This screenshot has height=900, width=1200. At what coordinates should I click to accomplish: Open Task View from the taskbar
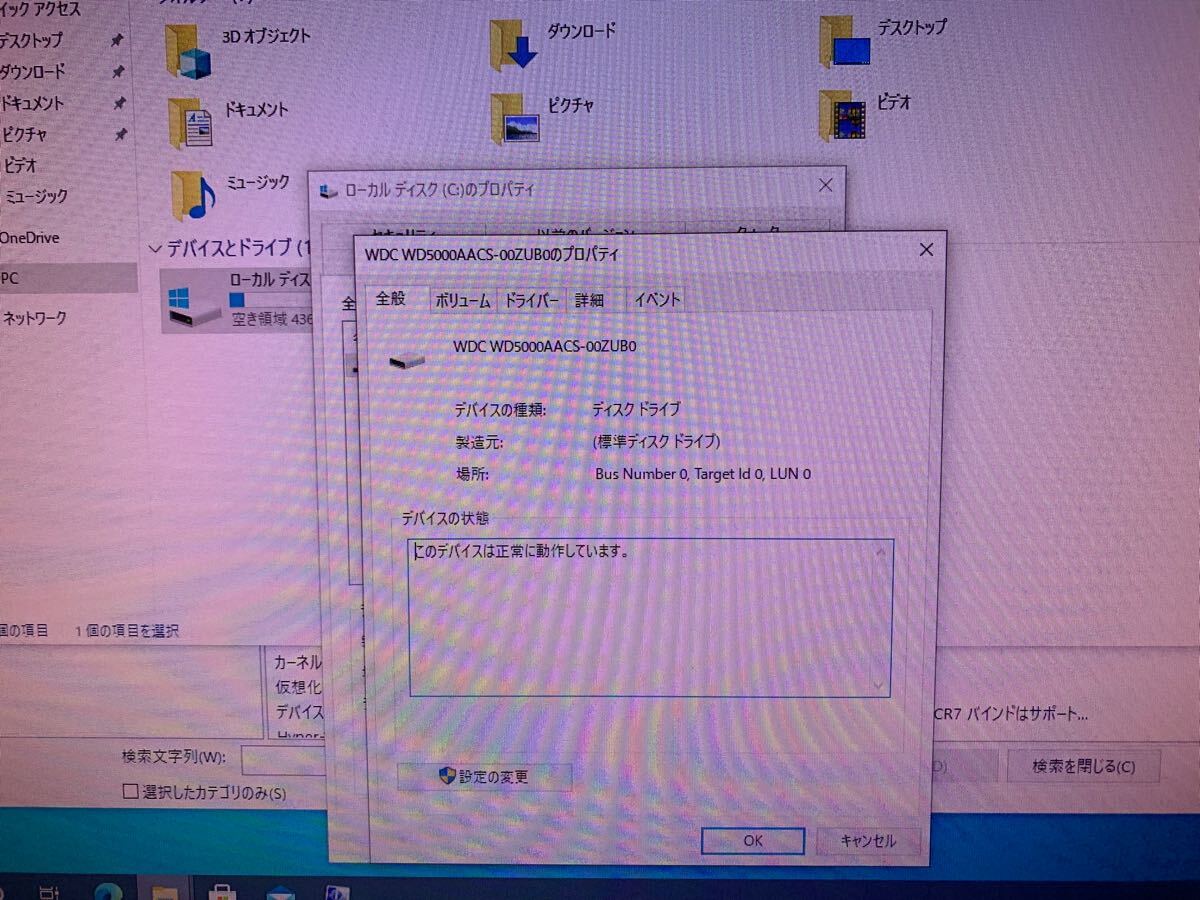click(x=50, y=891)
